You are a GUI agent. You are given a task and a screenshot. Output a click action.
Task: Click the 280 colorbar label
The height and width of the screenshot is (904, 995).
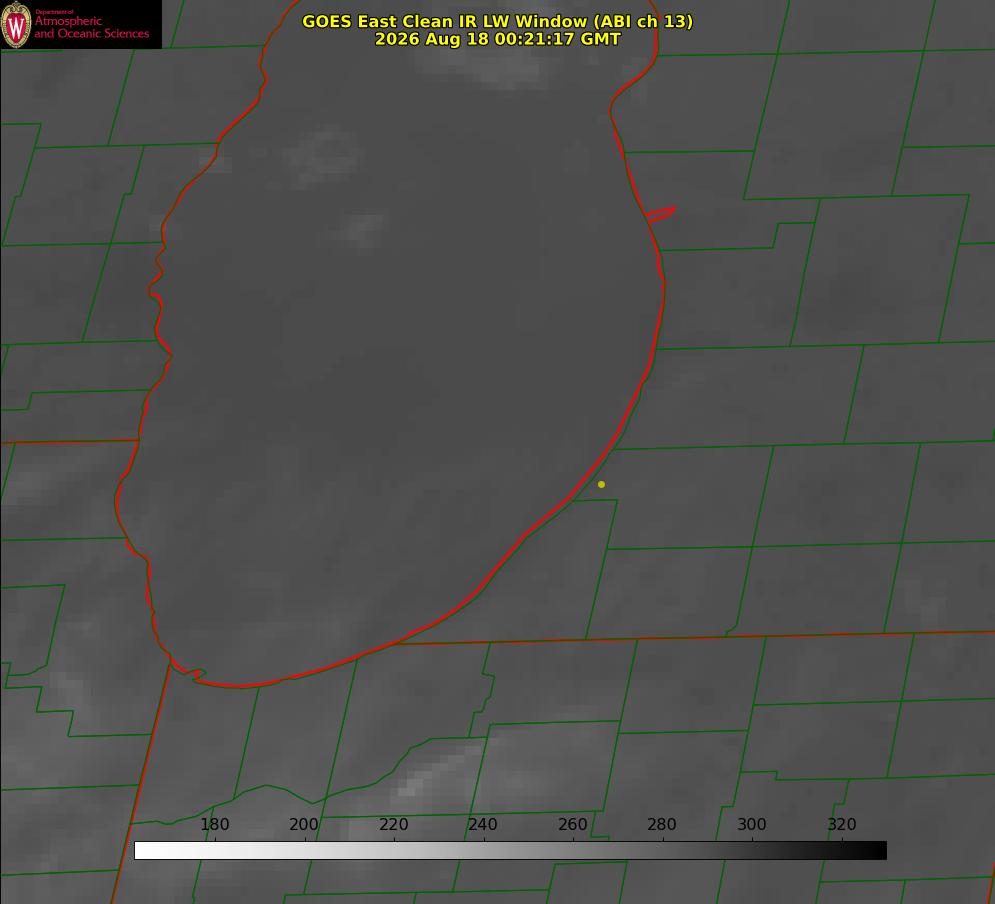tap(662, 824)
